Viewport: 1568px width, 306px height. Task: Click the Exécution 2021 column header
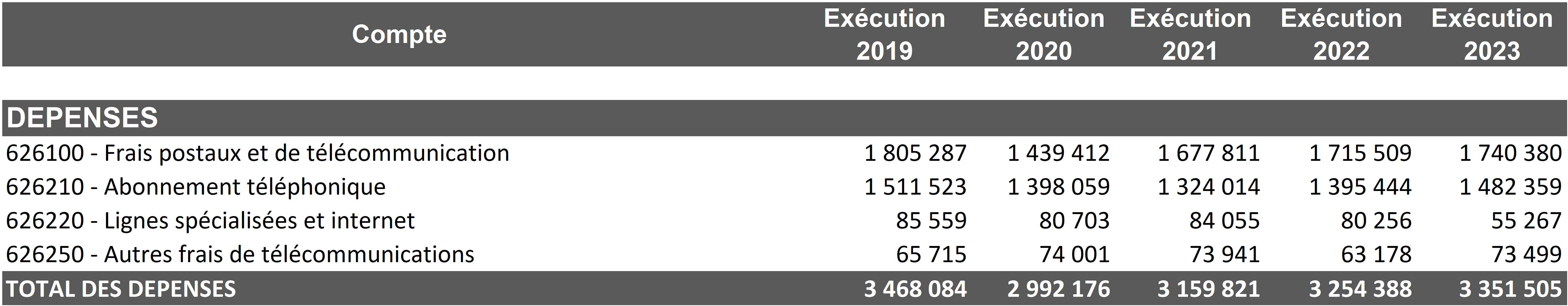click(1190, 35)
